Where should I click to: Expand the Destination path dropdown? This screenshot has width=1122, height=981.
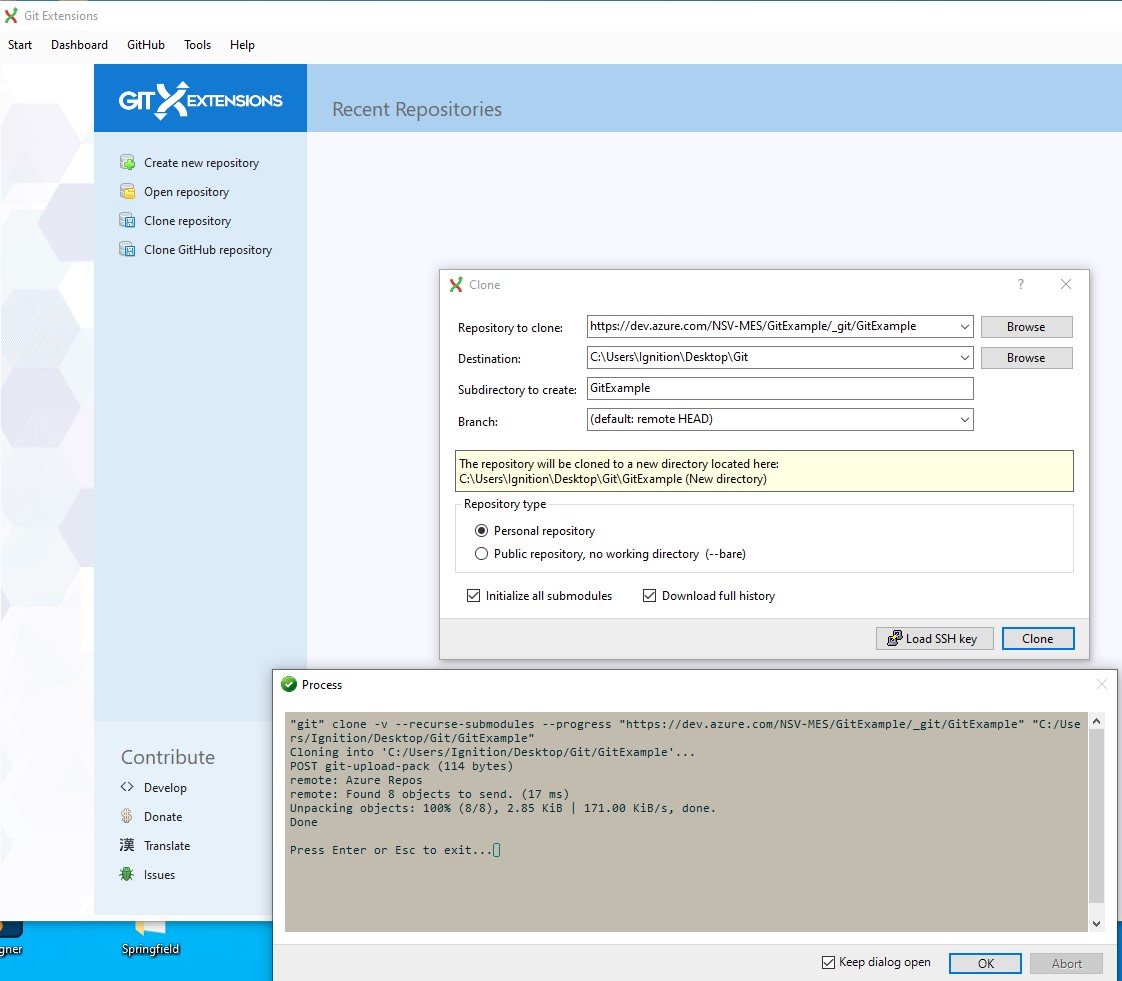point(965,357)
